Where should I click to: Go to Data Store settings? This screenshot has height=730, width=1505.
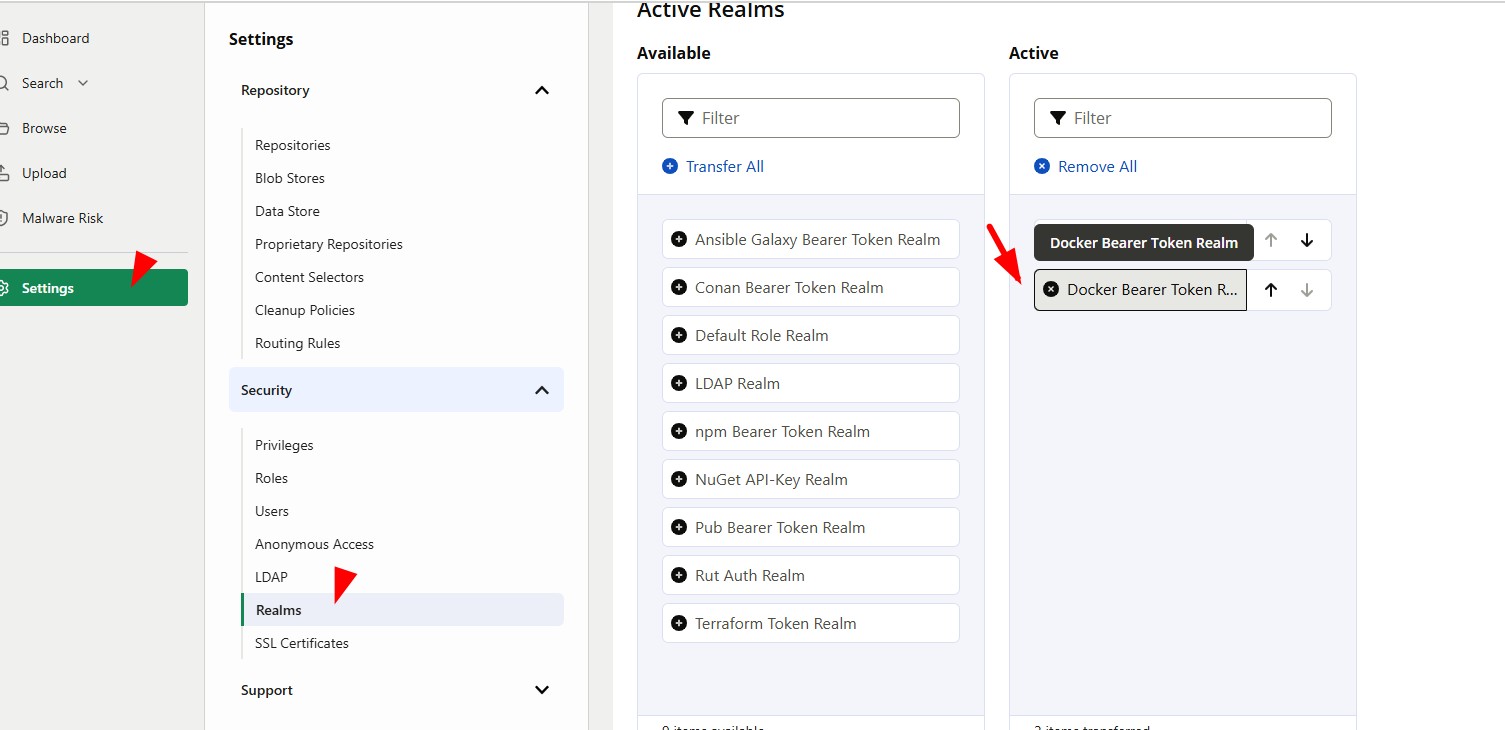click(287, 211)
